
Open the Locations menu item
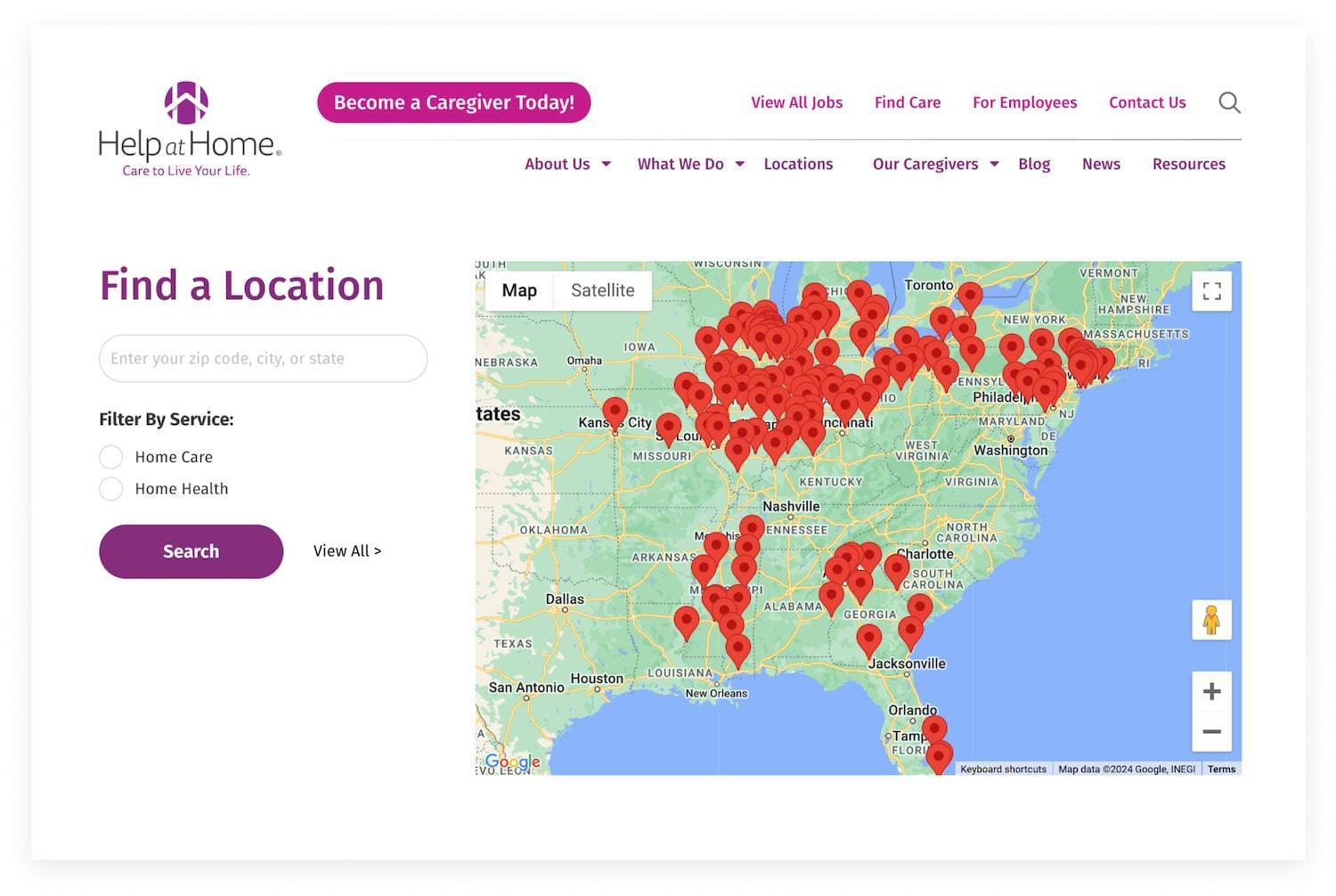798,164
